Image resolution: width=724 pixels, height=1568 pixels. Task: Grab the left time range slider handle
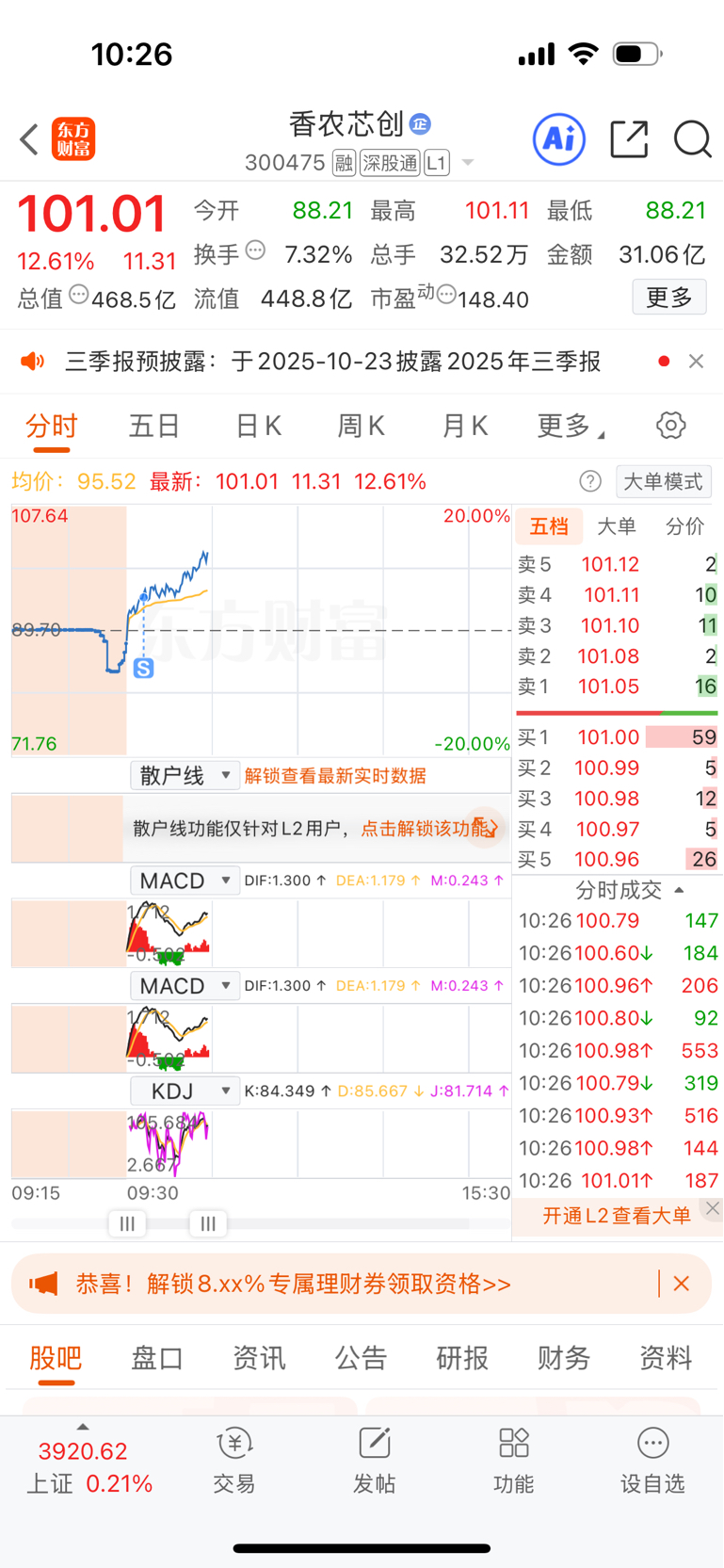point(127,1223)
